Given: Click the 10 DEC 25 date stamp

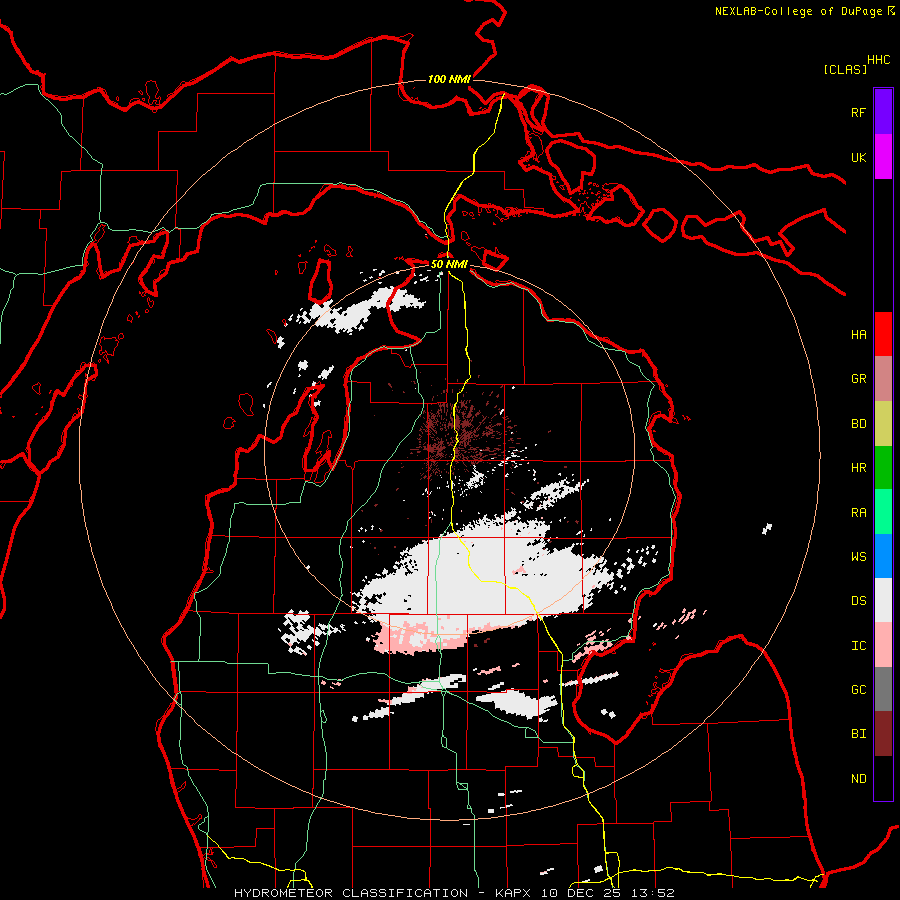Looking at the screenshot, I should 580,893.
